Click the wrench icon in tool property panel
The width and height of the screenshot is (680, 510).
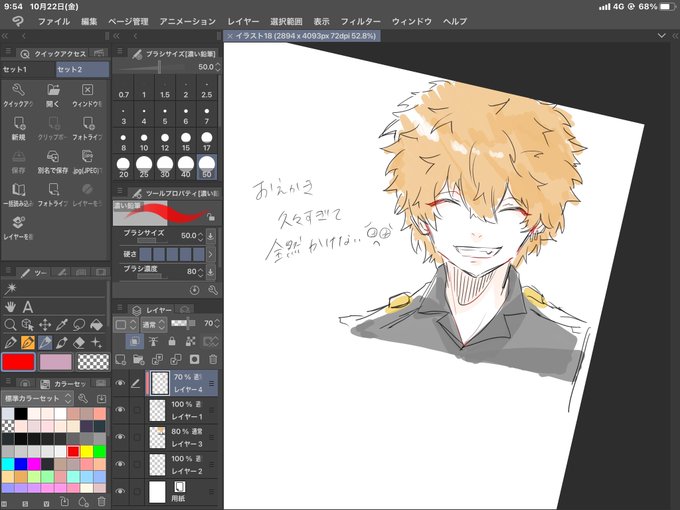click(213, 290)
